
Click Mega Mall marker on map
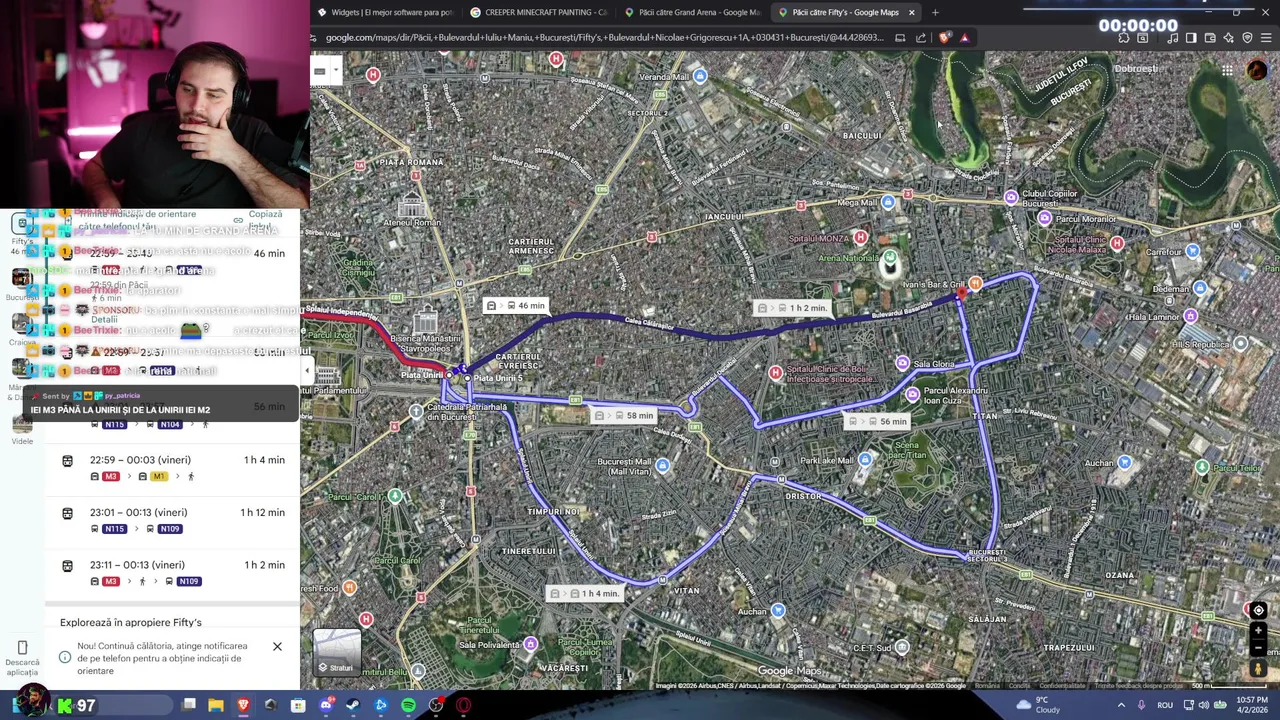pyautogui.click(x=888, y=202)
